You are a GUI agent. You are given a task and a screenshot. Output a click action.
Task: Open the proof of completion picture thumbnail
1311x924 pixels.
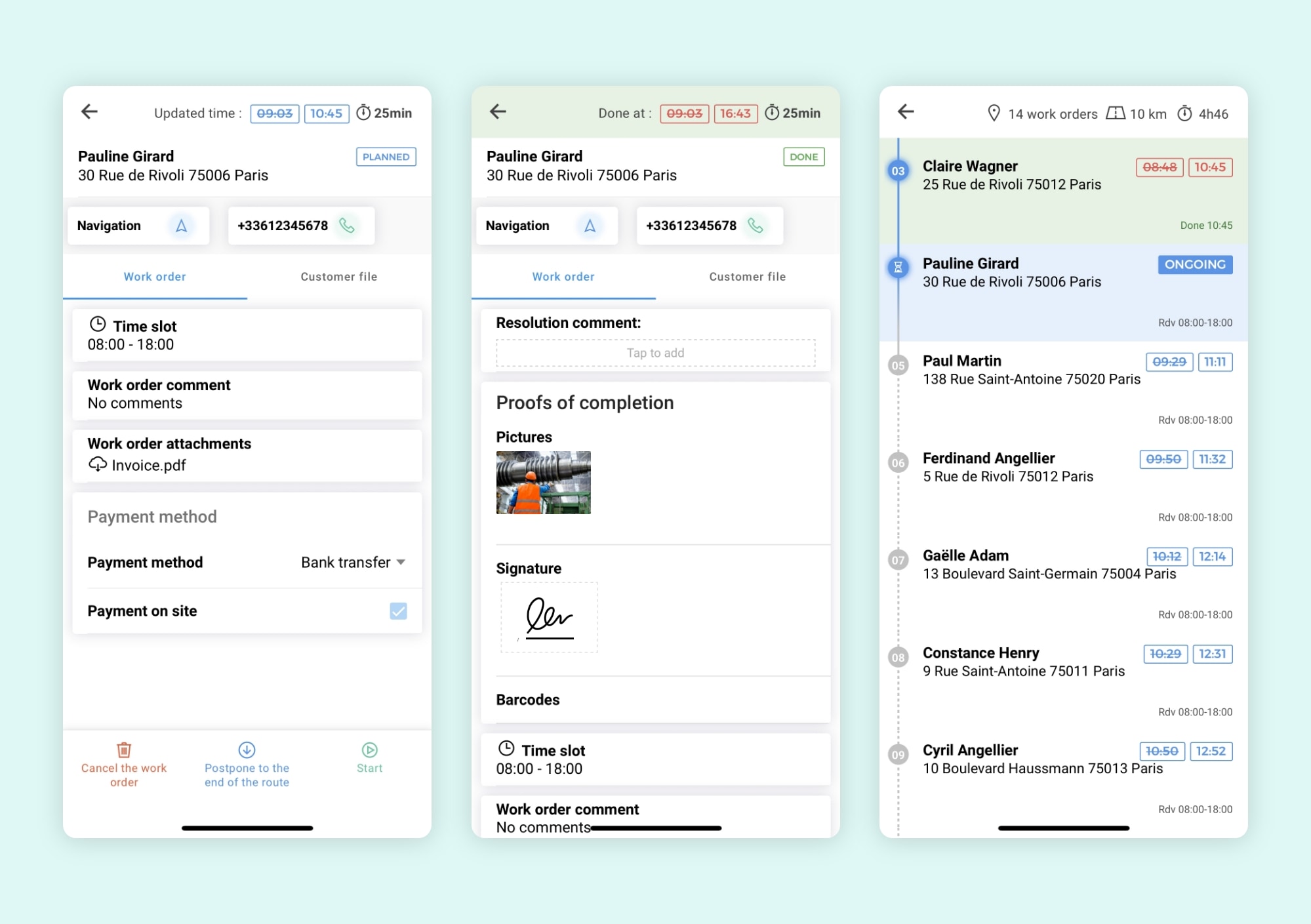click(543, 482)
